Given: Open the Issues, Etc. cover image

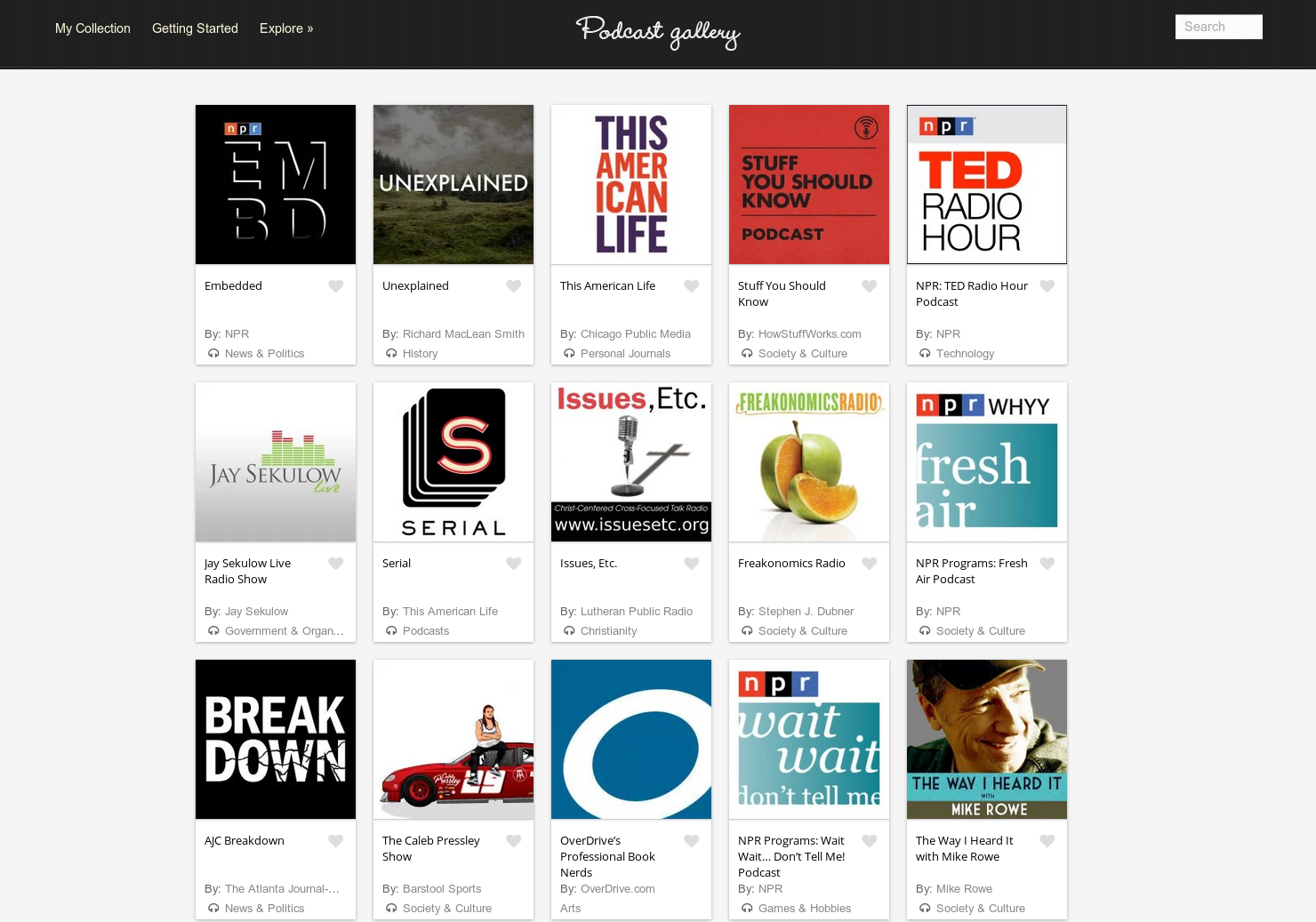Looking at the screenshot, I should coord(631,461).
